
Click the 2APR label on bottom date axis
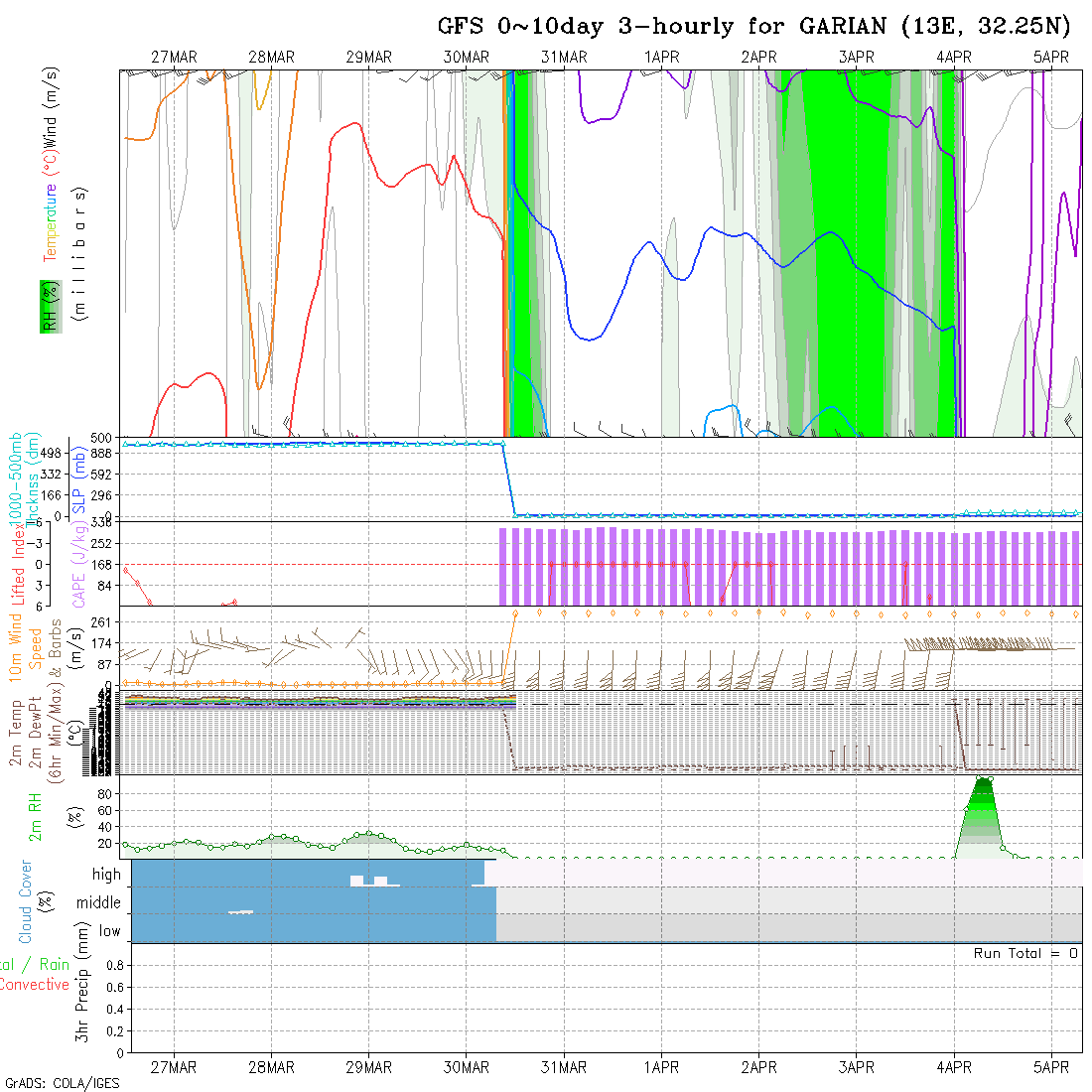tap(758, 1067)
